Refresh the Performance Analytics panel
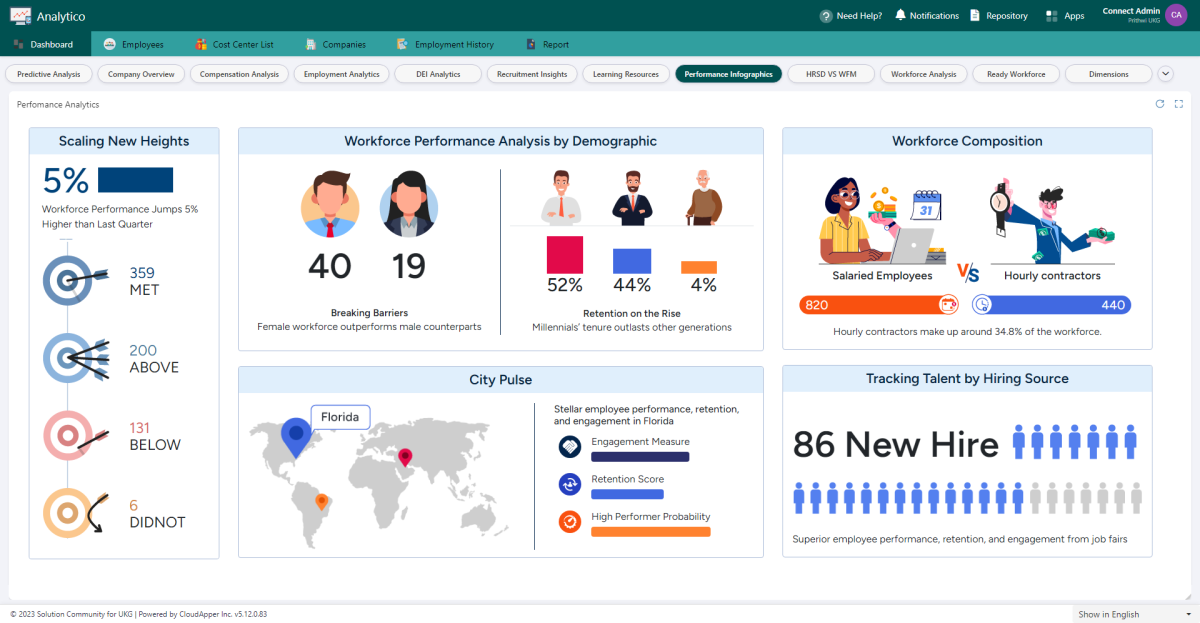The width and height of the screenshot is (1200, 623). [1160, 103]
